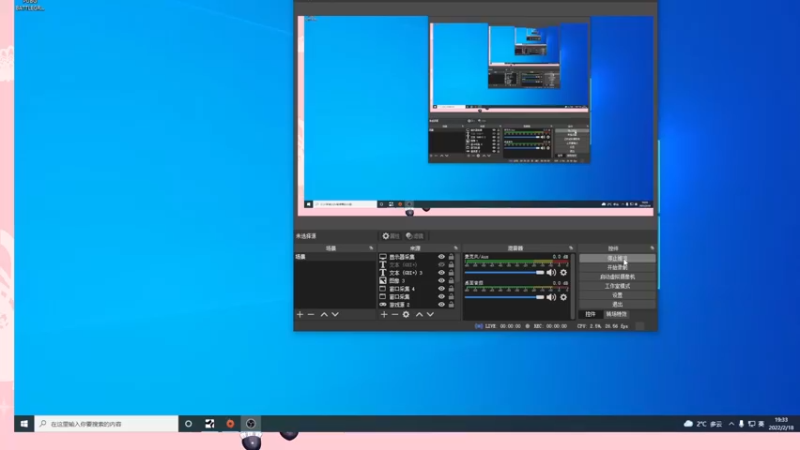Open source 滤镜 filters button
The image size is (800, 450).
(x=415, y=236)
